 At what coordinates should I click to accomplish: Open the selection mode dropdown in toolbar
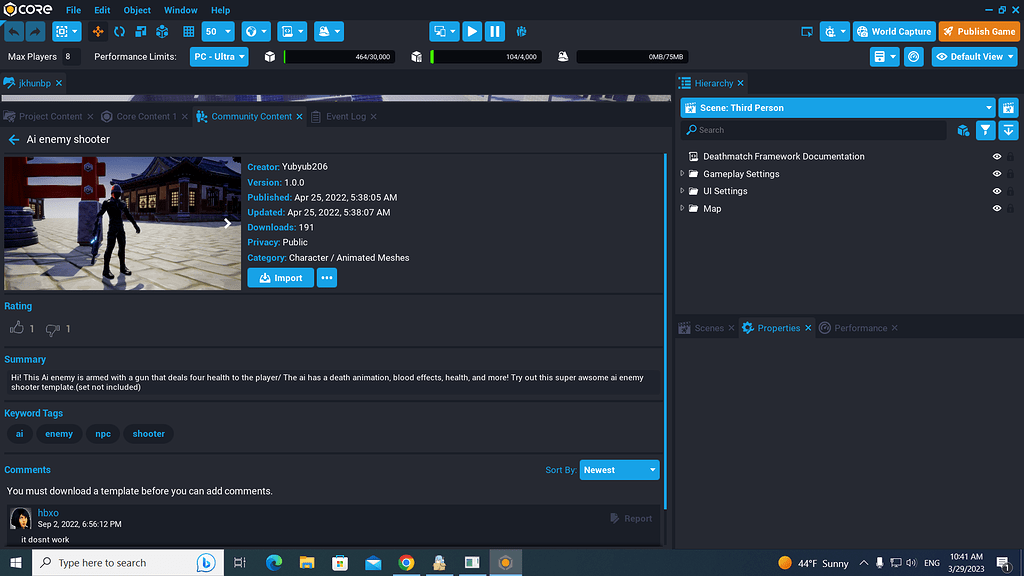[x=67, y=31]
